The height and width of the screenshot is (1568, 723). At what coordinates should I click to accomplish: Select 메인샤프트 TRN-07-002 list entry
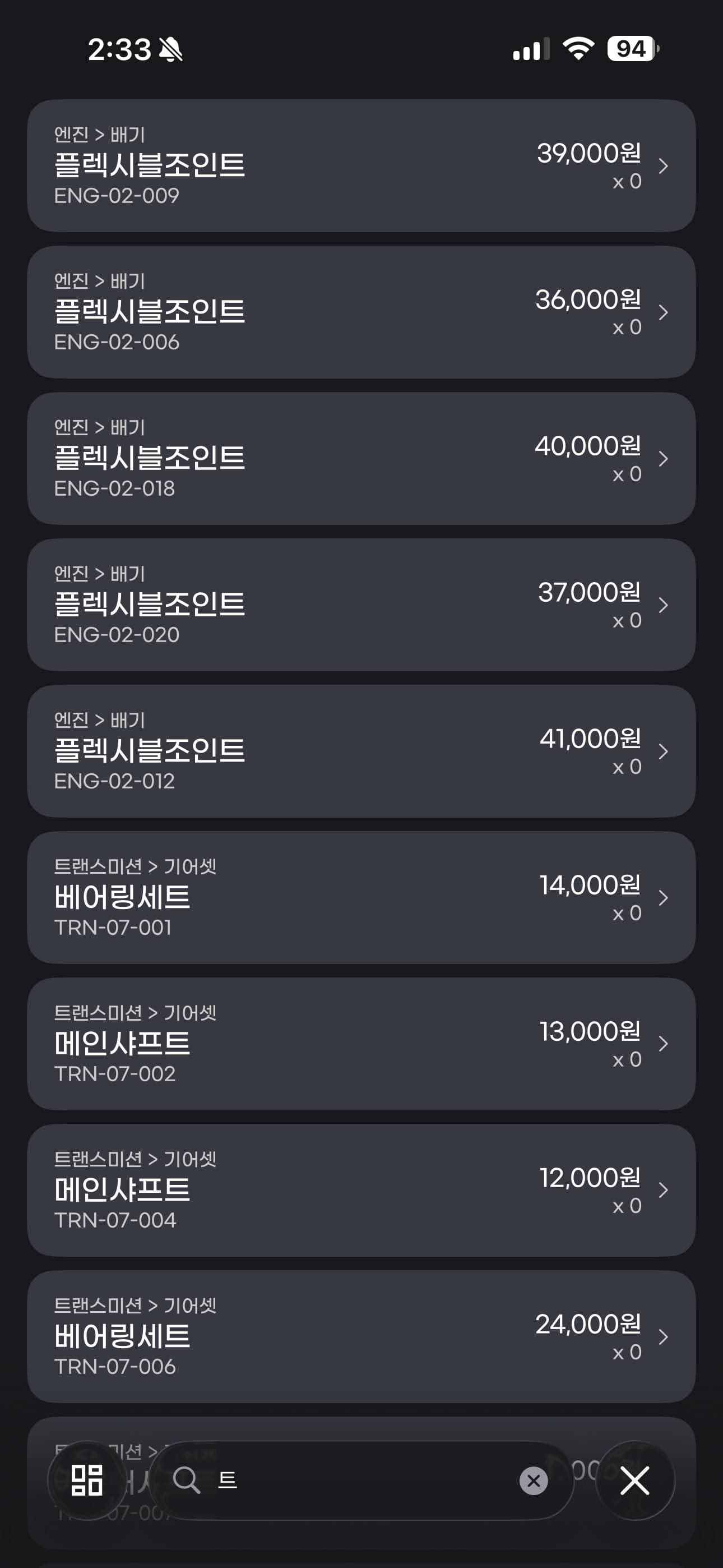(x=304, y=1044)
